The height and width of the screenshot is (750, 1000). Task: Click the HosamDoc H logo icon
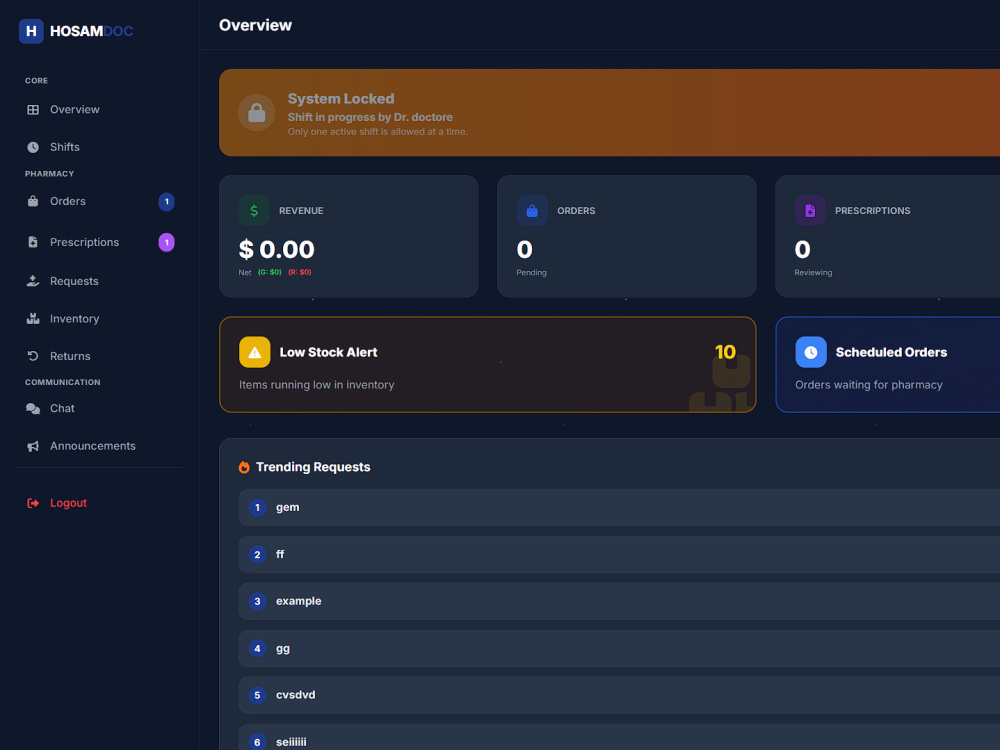(x=31, y=31)
